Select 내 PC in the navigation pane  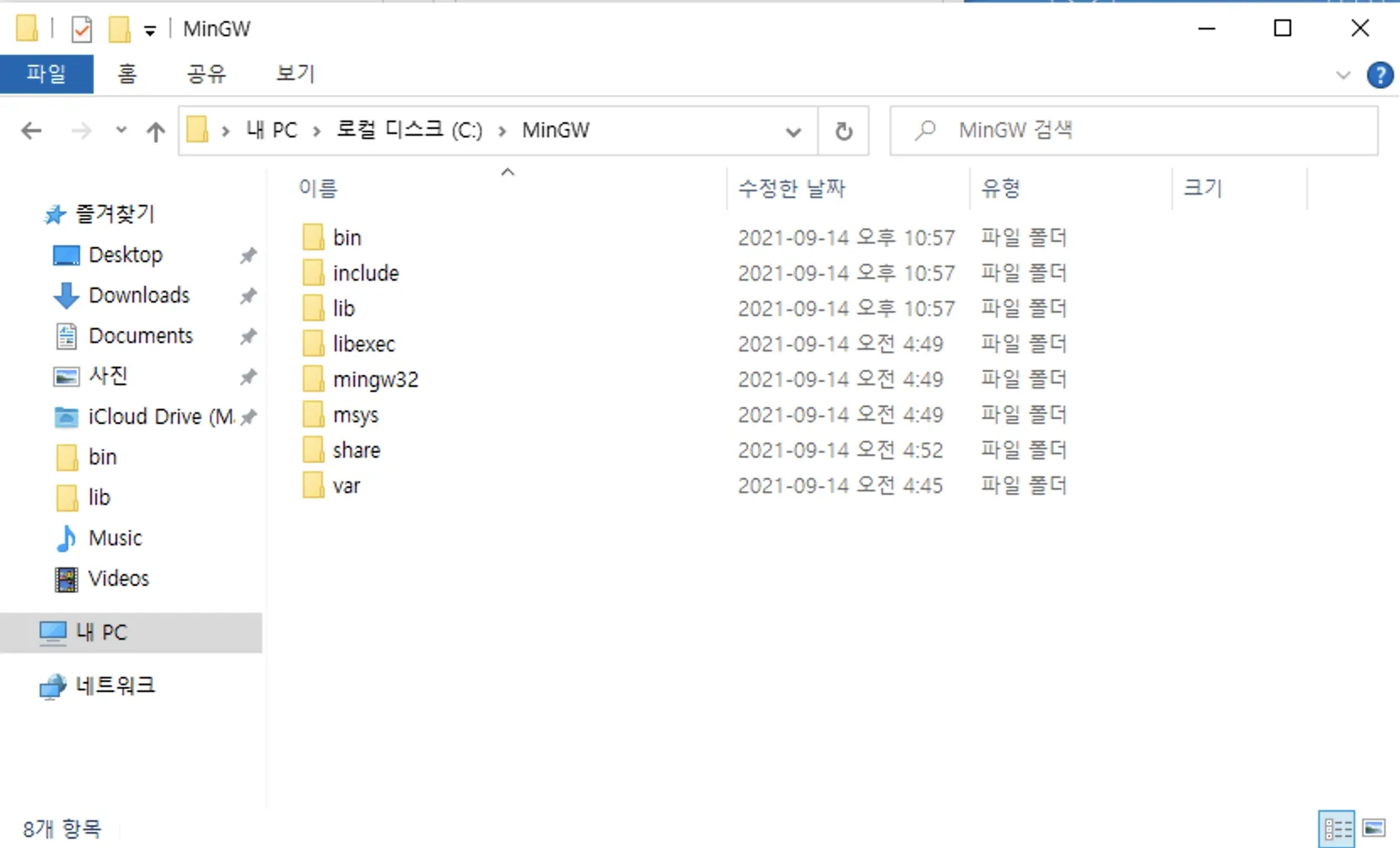tap(131, 632)
